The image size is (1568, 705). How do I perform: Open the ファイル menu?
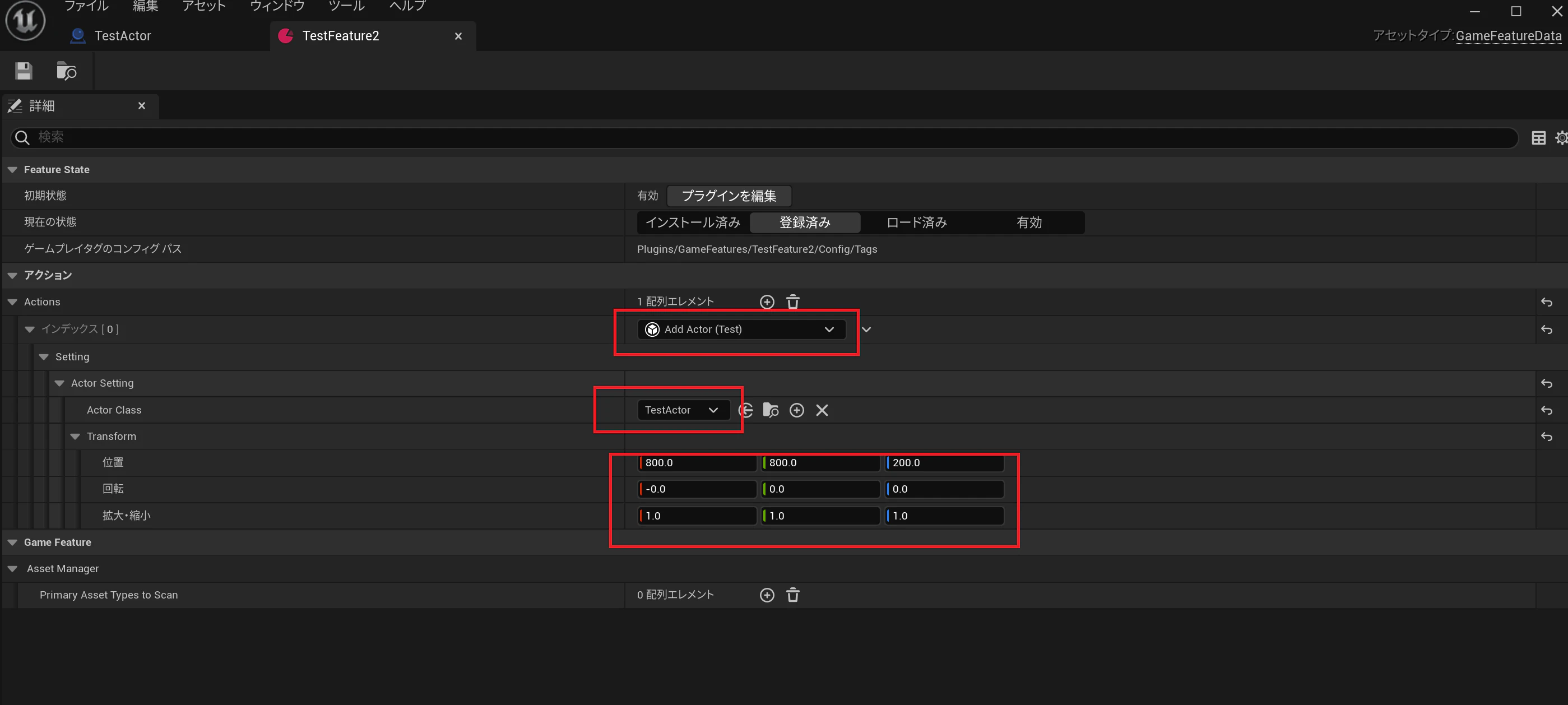coord(86,6)
